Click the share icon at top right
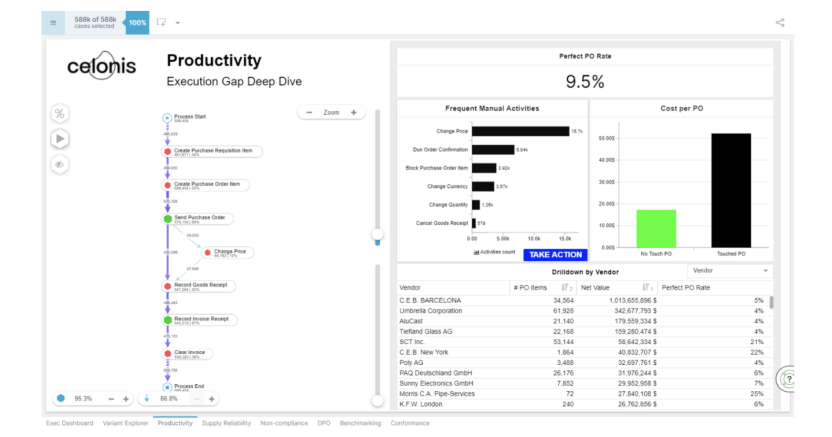Screen dimensions: 832x437 coord(779,22)
